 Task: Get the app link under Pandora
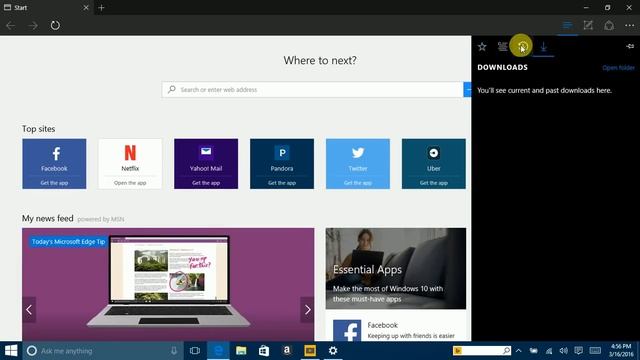[282, 183]
